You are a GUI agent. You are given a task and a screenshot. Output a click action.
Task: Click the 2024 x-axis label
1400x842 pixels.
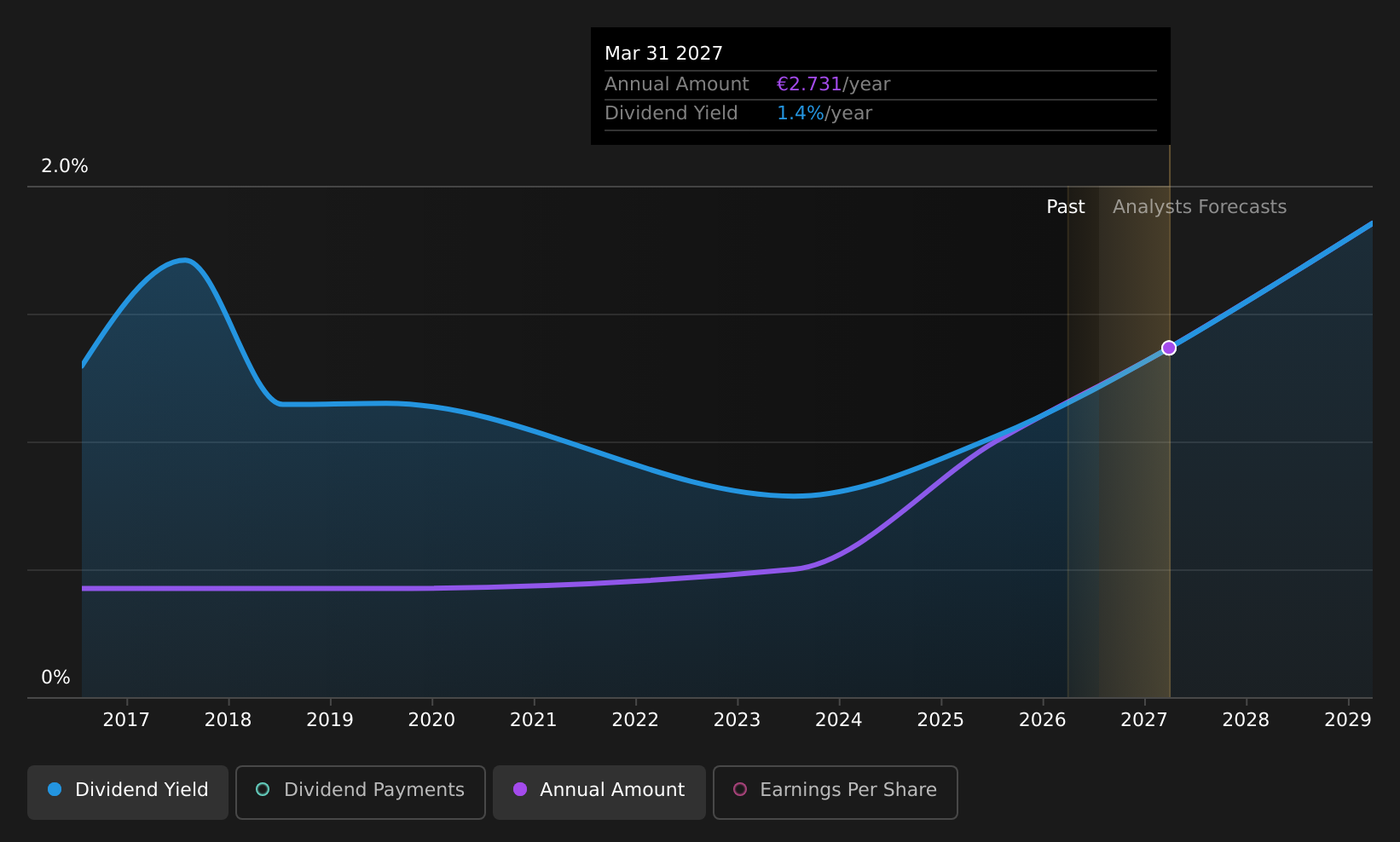[839, 720]
